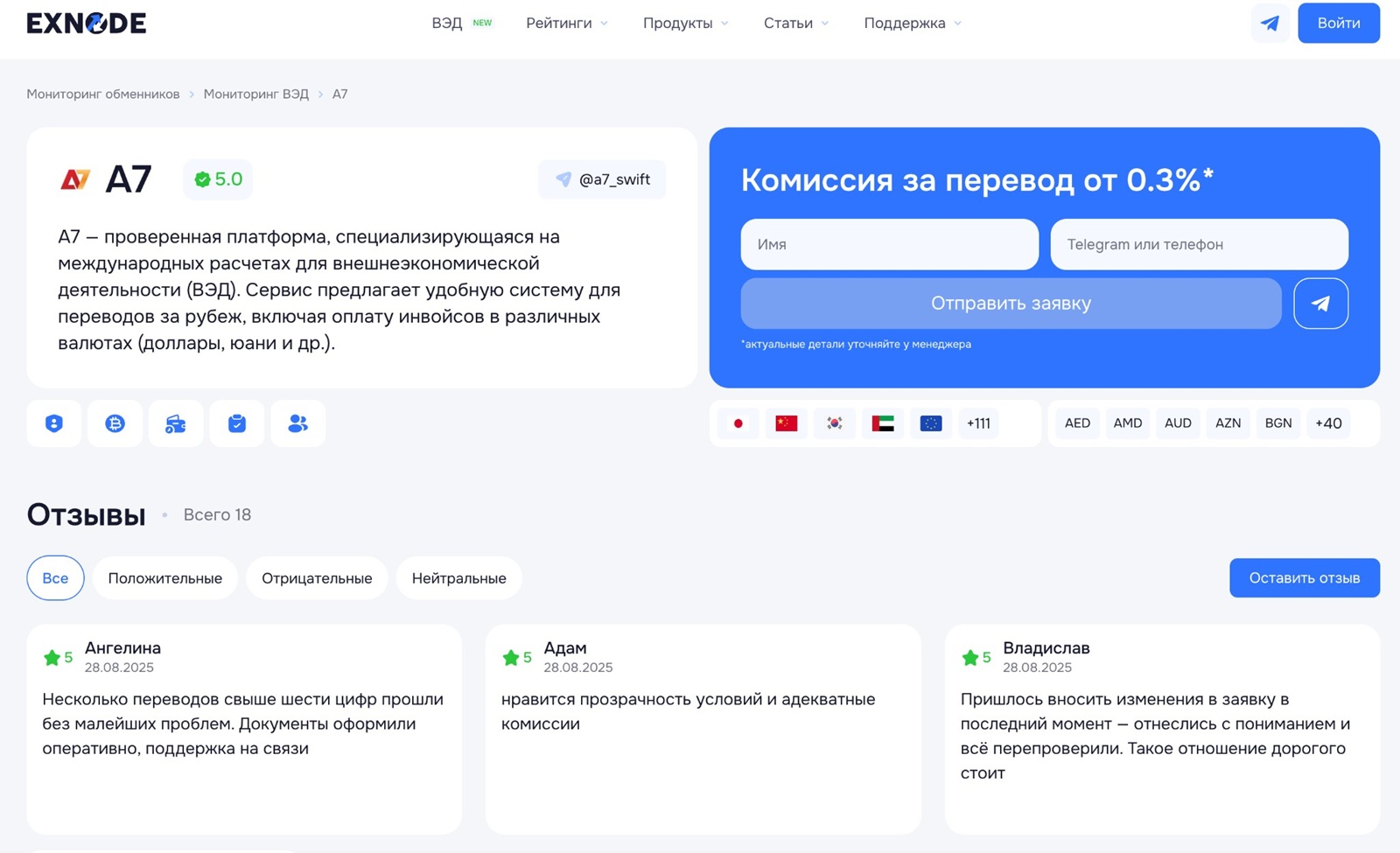Click the Оставить отзыв button
Image resolution: width=1400 pixels, height=853 pixels.
(x=1305, y=578)
